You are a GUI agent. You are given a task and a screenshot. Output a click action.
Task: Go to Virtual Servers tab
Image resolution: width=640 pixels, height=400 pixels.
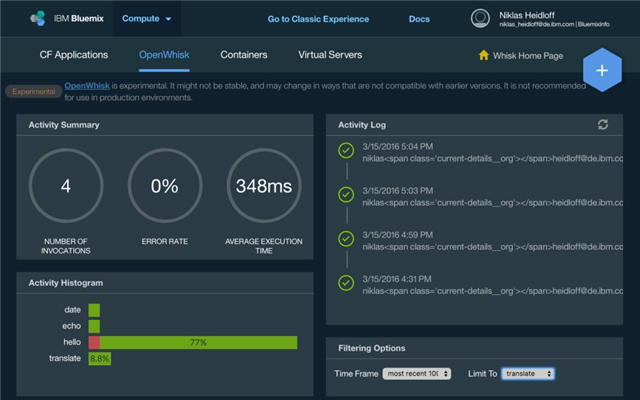click(x=330, y=55)
